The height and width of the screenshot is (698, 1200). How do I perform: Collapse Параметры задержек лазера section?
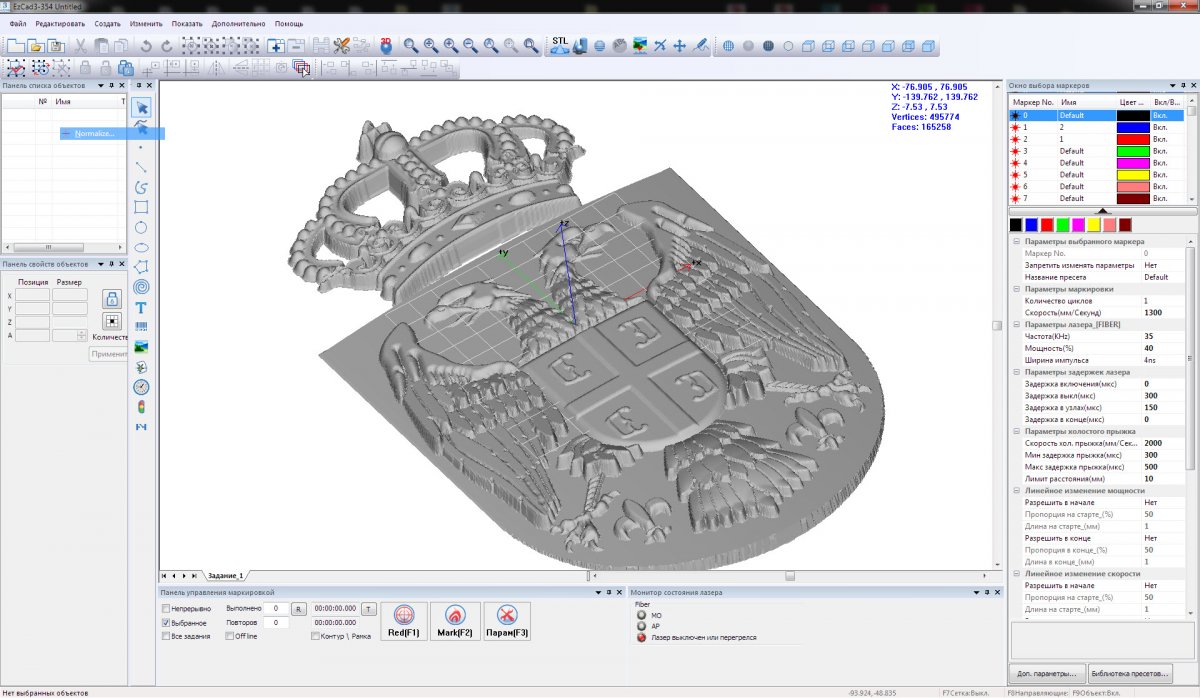[1017, 372]
